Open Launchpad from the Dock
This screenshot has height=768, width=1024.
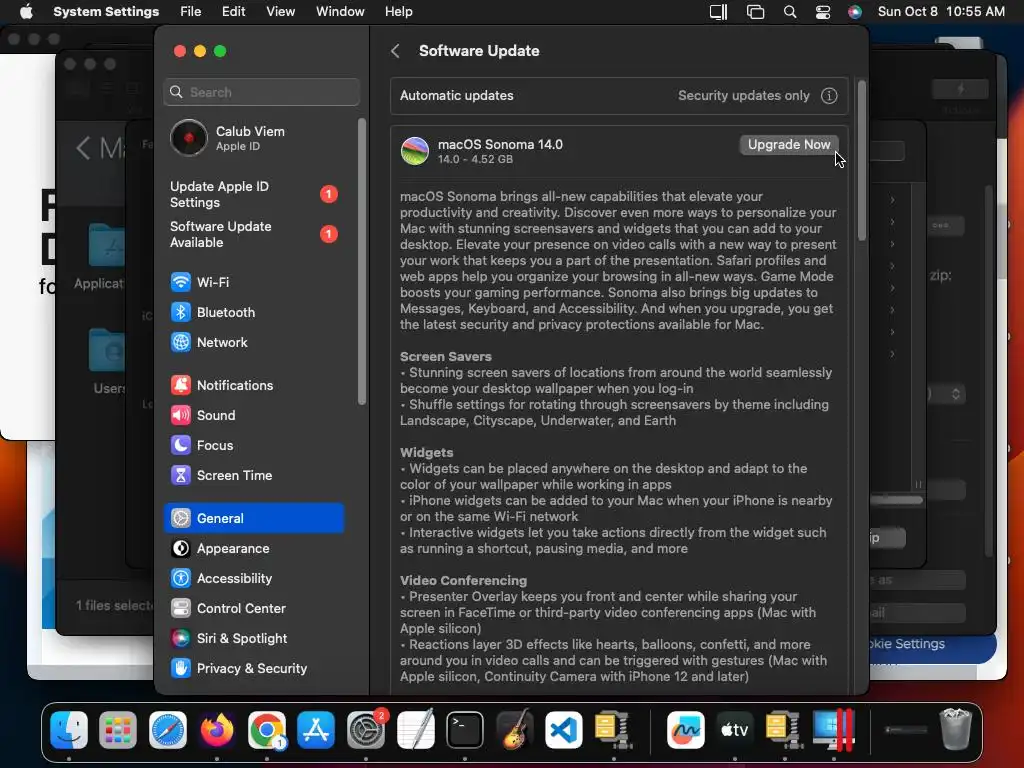118,729
